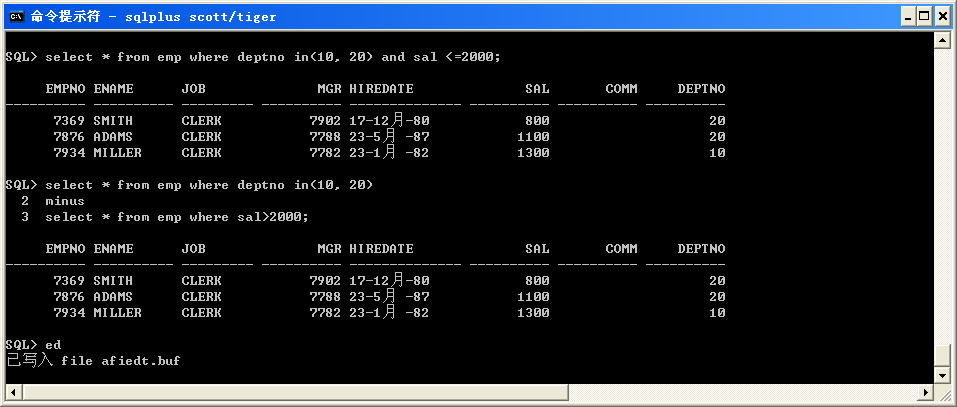Click ENAME column header in first result

click(x=113, y=89)
